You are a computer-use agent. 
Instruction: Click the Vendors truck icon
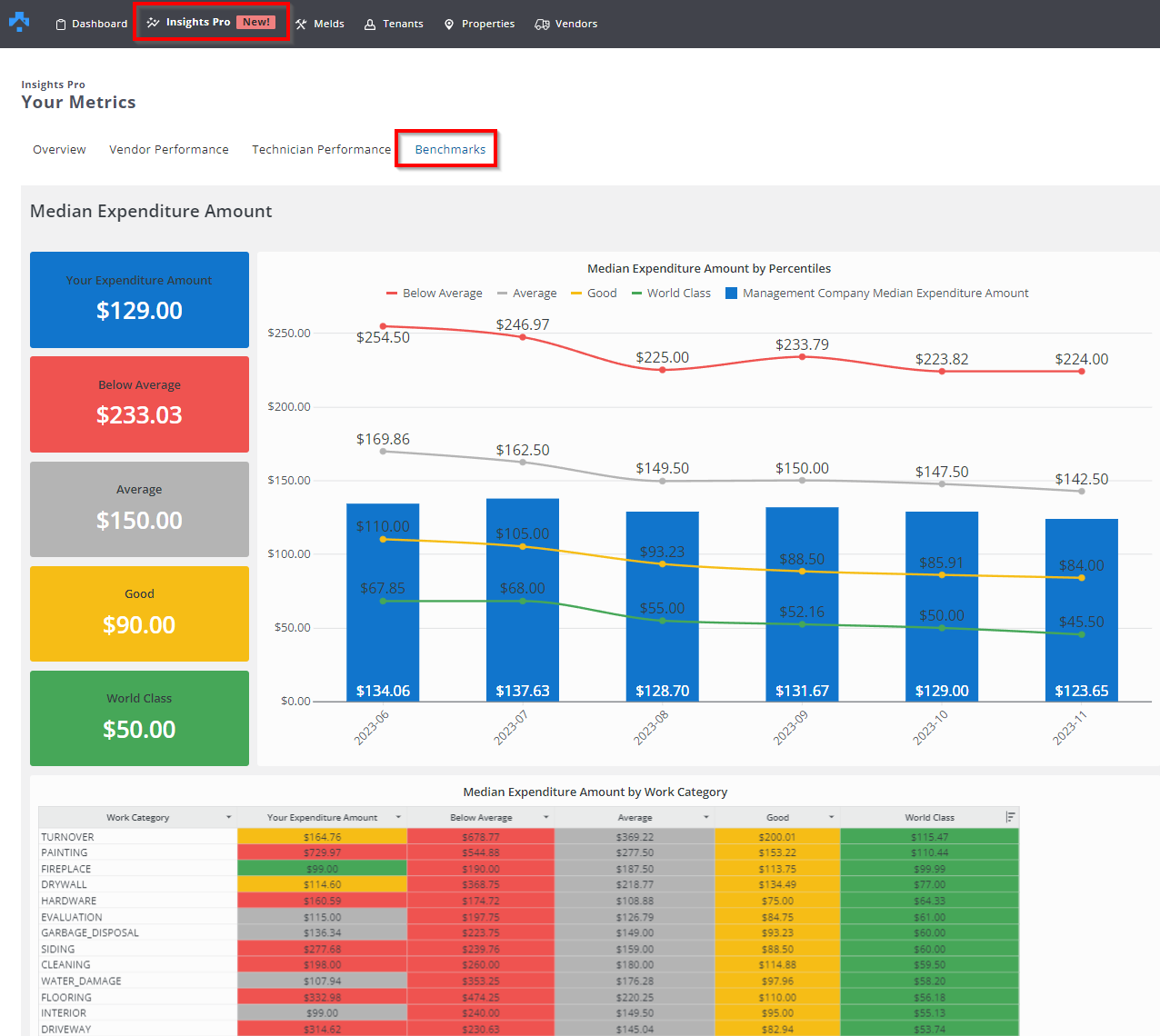542,25
